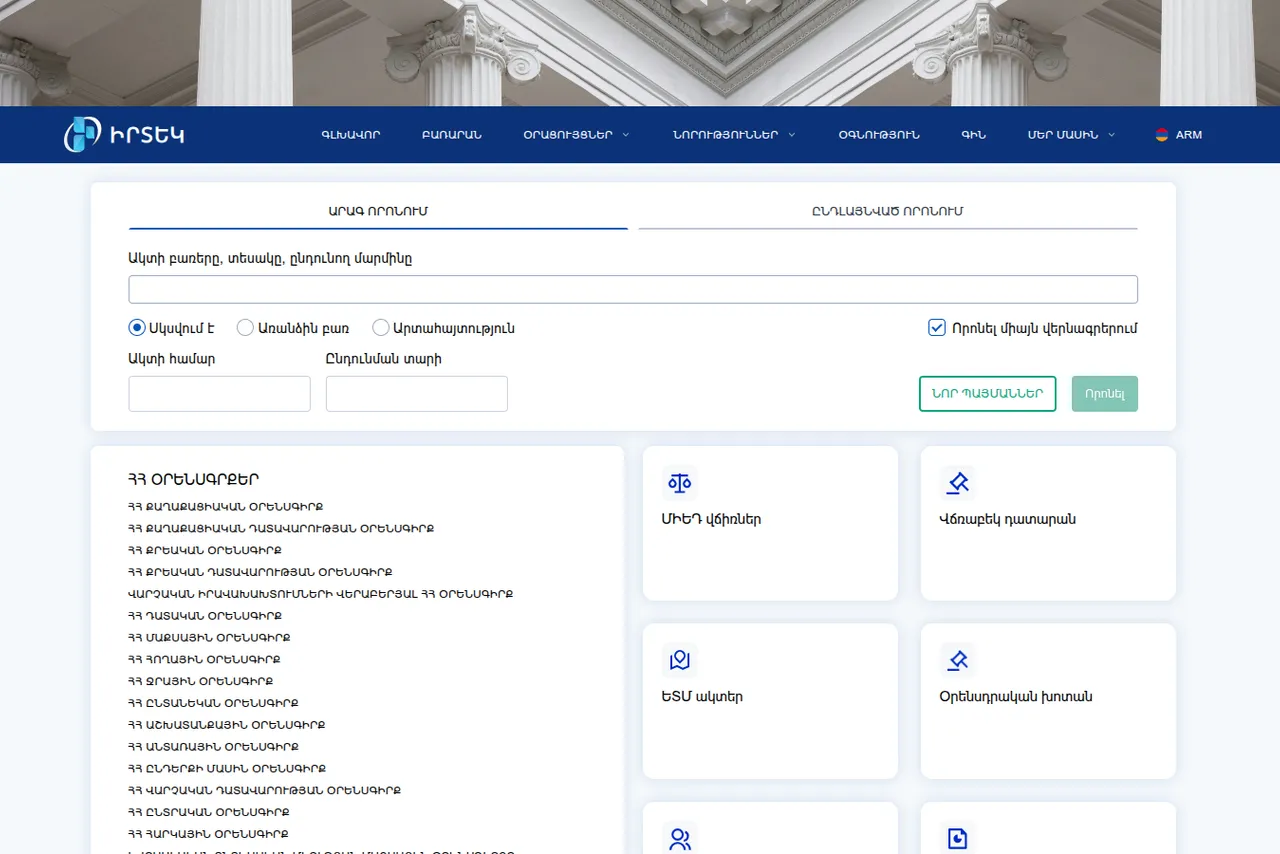Click the ՆՈՐ ՊԱՅՄԱՆՆԵՐ button
This screenshot has width=1280, height=854.
(987, 394)
